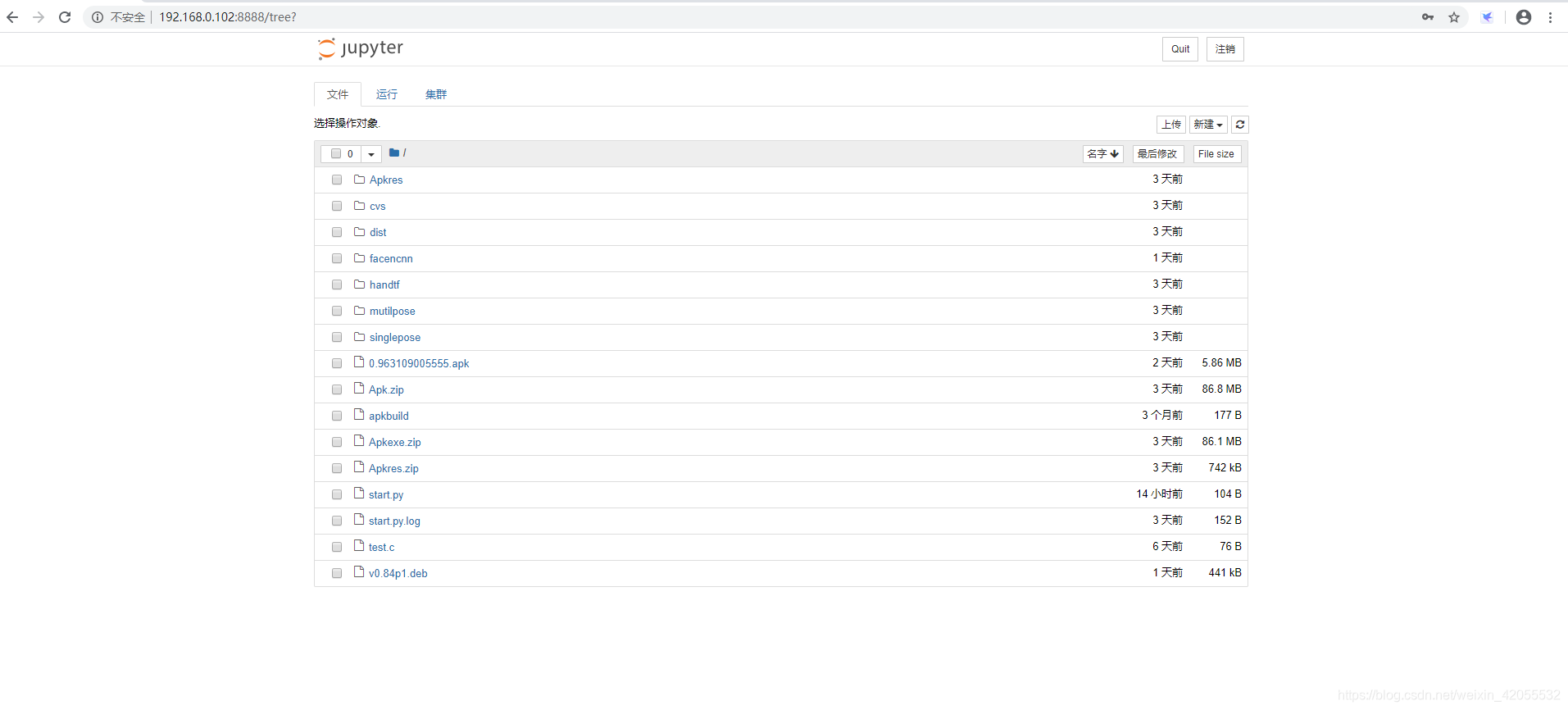Click the site info insecure icon
The height and width of the screenshot is (710, 1568).
click(98, 17)
